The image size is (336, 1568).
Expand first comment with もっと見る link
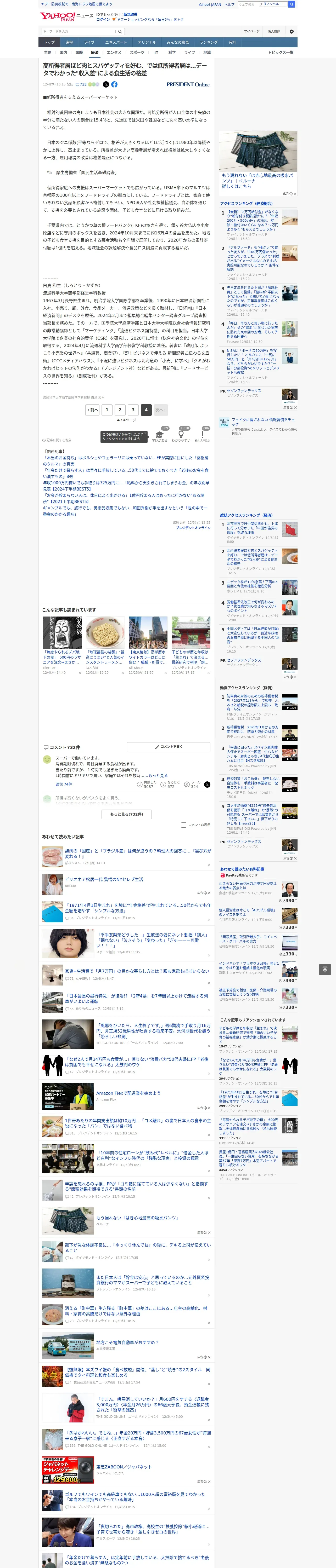click(x=158, y=775)
